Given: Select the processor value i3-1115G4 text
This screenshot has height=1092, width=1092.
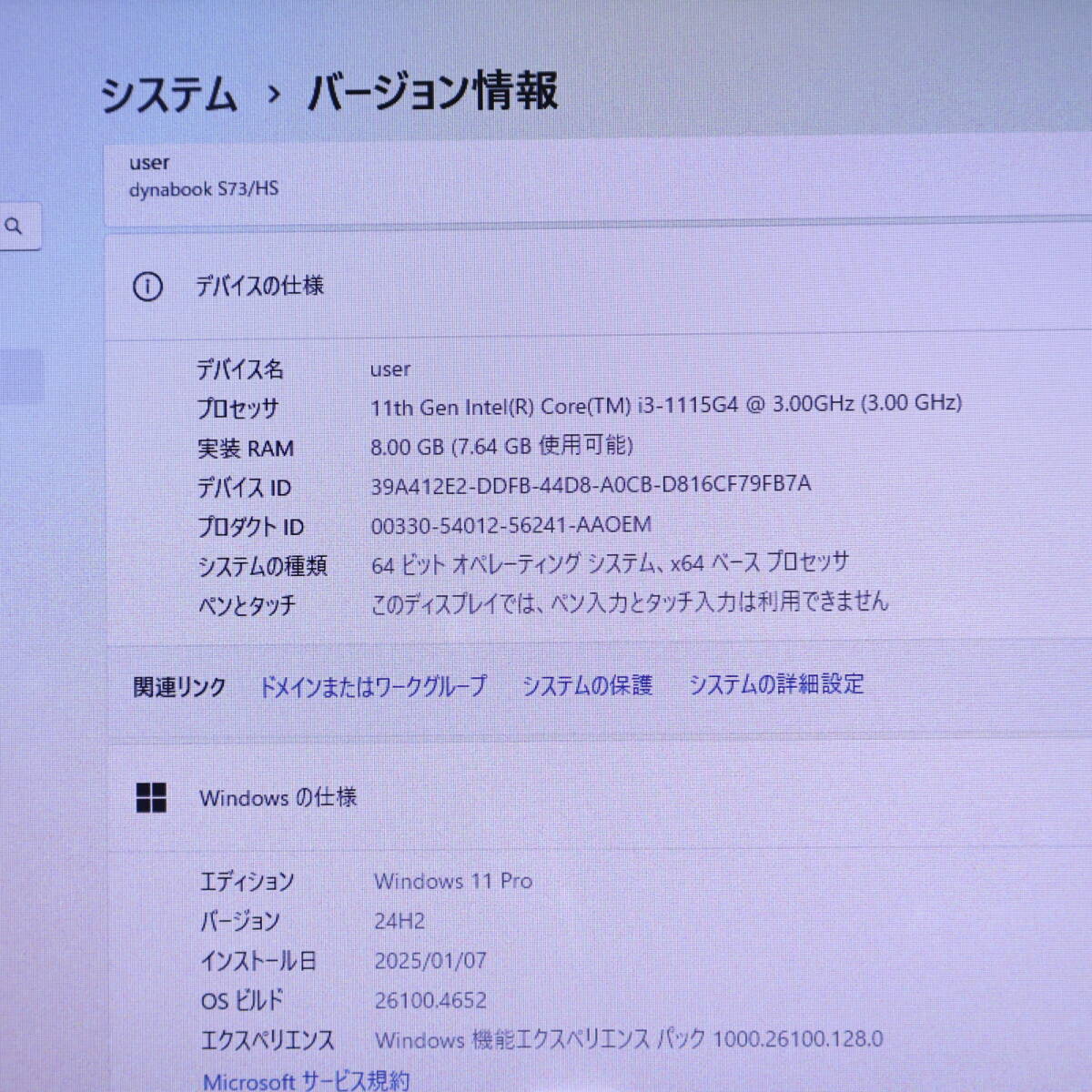Looking at the screenshot, I should click(x=666, y=405).
